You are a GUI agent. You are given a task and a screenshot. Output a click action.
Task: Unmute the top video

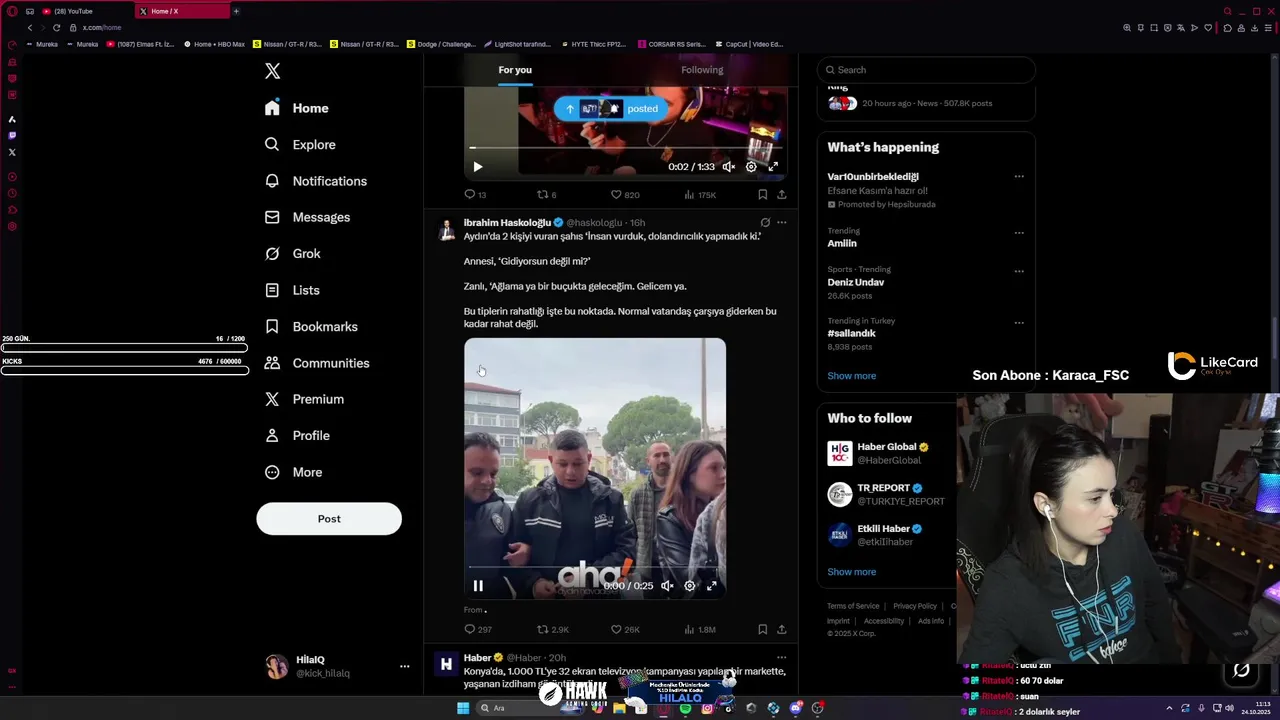(729, 167)
